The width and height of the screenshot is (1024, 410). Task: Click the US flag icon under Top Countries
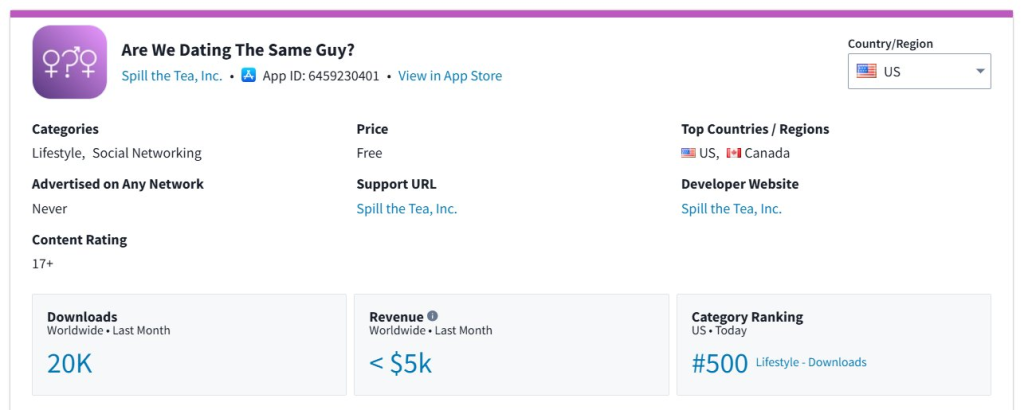click(688, 153)
